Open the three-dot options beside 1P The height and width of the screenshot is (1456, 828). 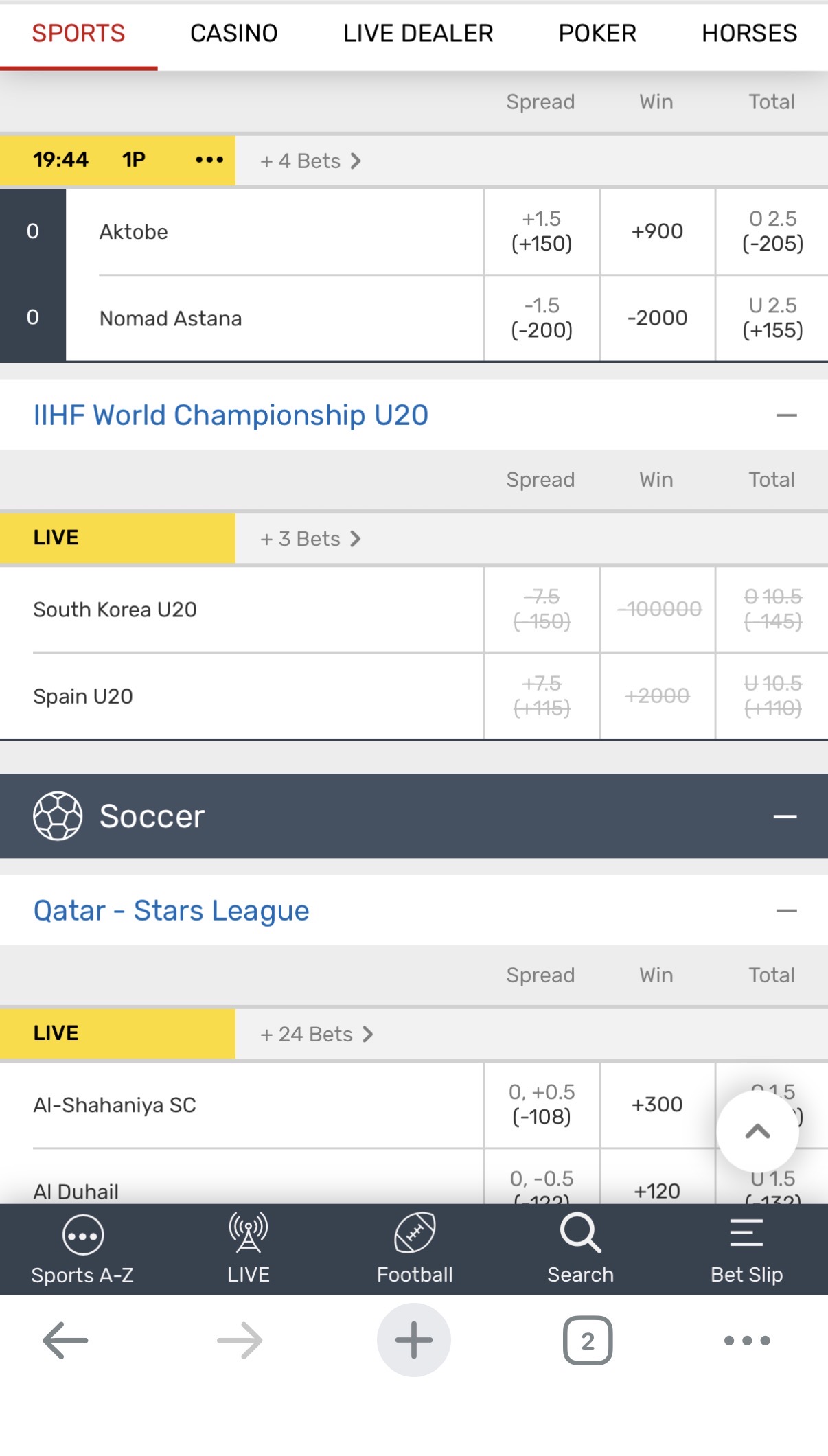click(209, 160)
